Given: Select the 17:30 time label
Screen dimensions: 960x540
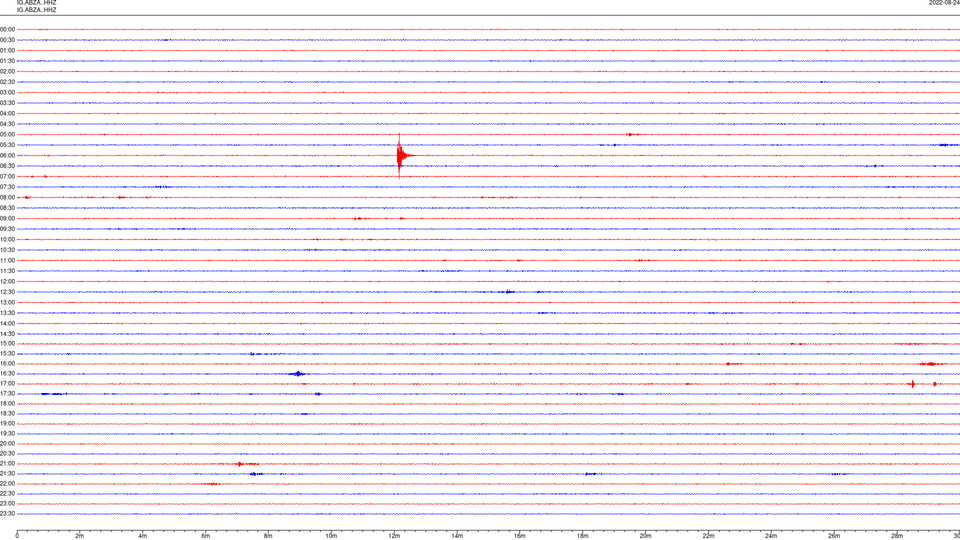Looking at the screenshot, I should (x=7, y=394).
